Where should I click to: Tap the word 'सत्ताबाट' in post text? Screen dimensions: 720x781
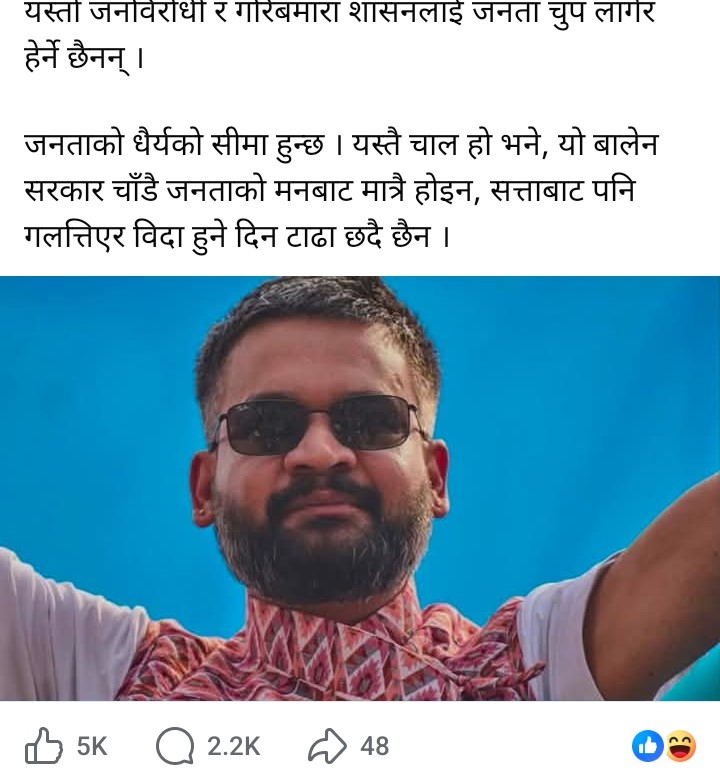[537, 191]
